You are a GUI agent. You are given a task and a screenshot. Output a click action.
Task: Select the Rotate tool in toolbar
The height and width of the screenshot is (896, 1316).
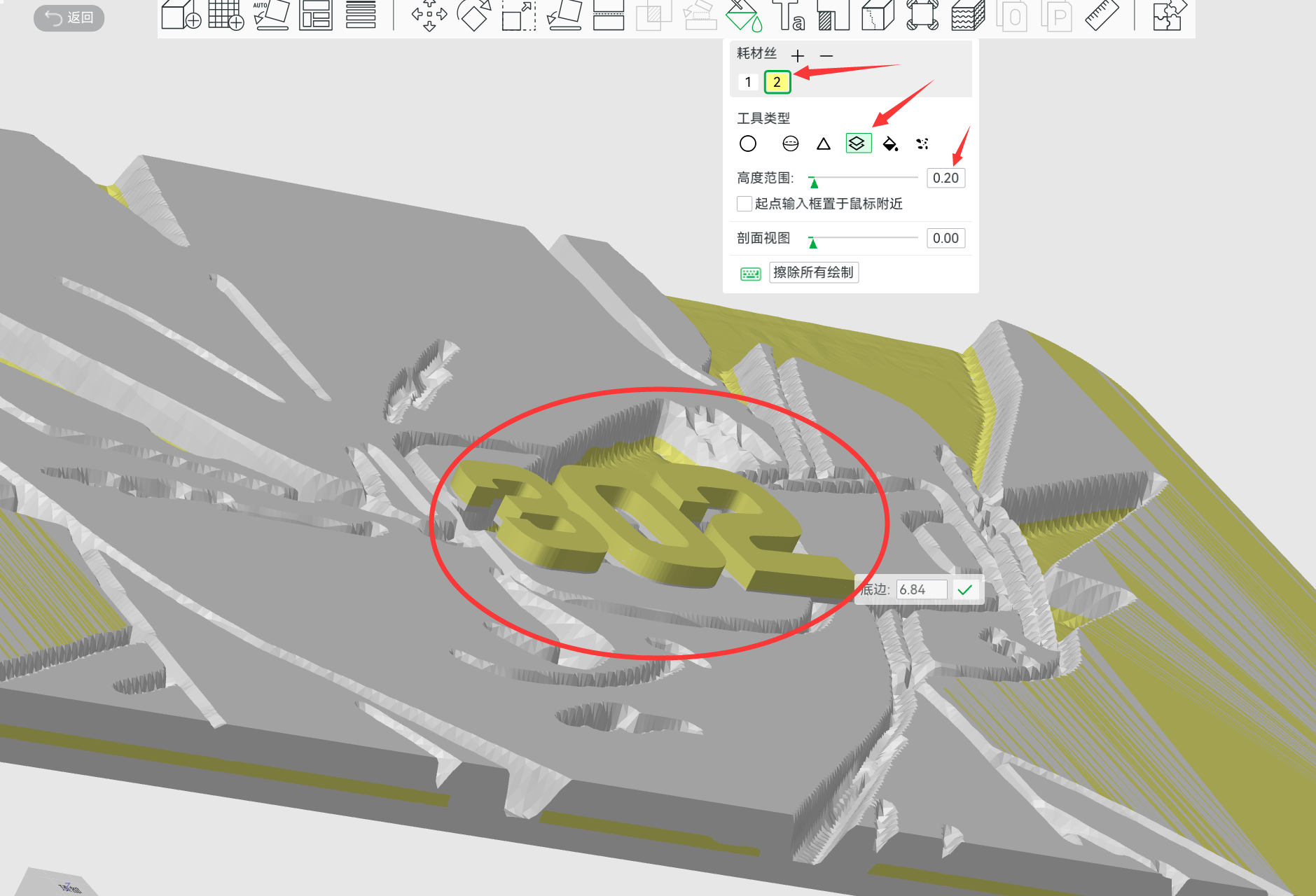[473, 15]
